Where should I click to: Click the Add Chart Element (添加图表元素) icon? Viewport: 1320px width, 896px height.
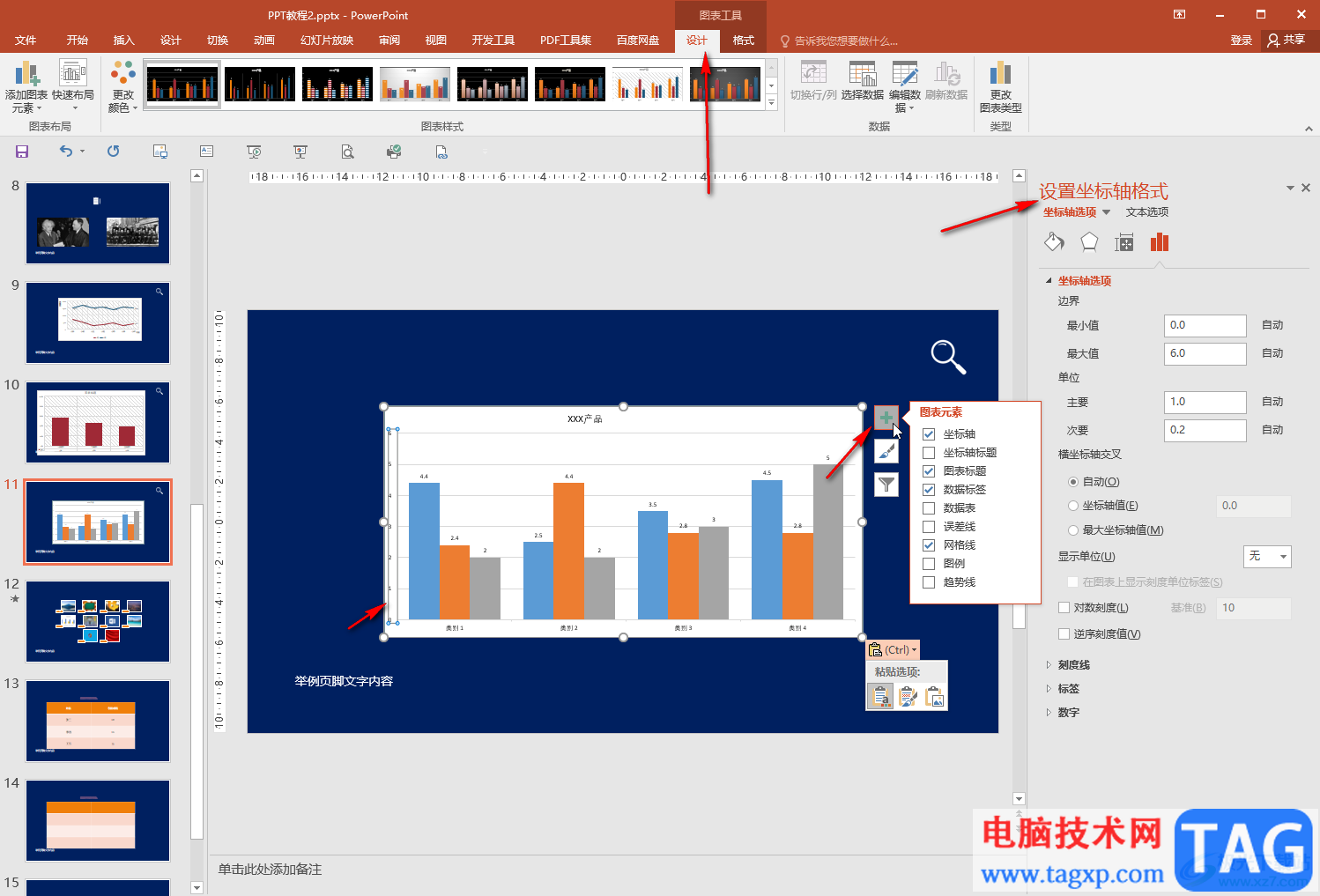26,74
